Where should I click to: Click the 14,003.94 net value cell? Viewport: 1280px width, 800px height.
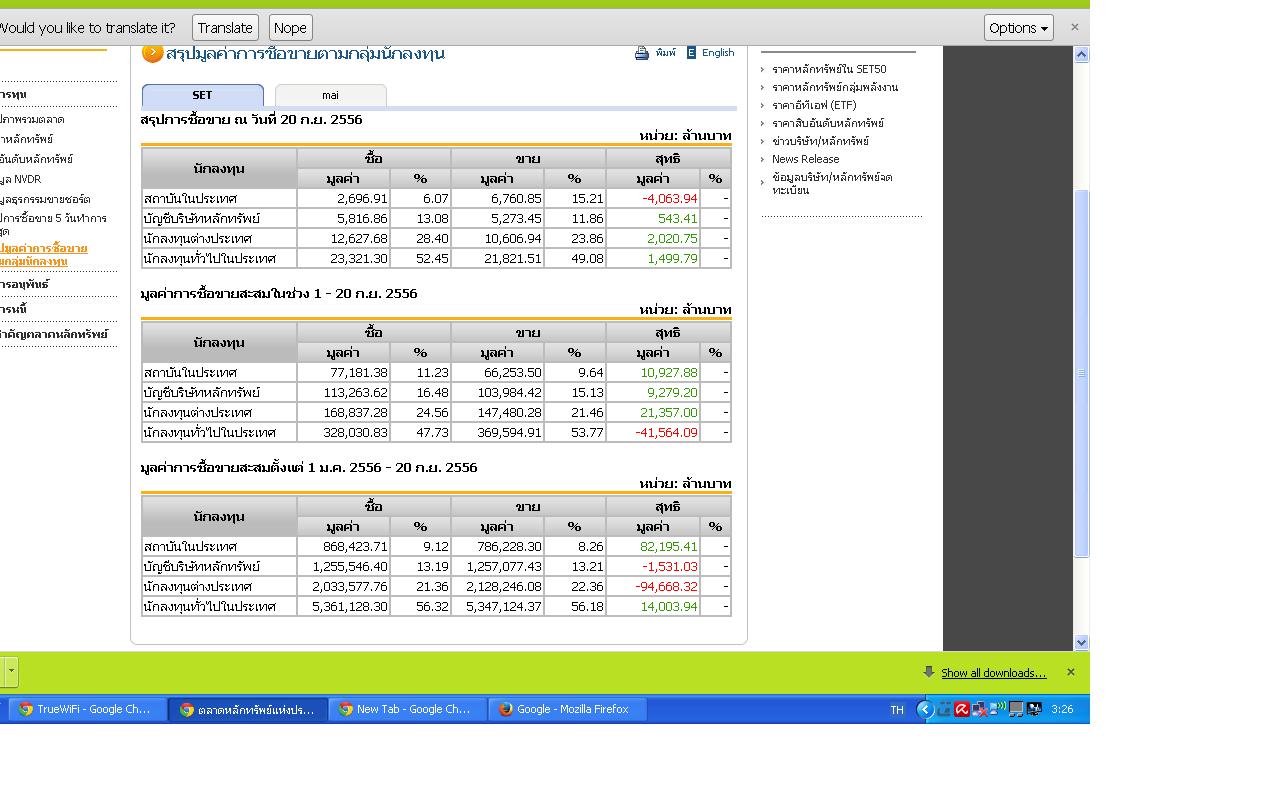[653, 607]
